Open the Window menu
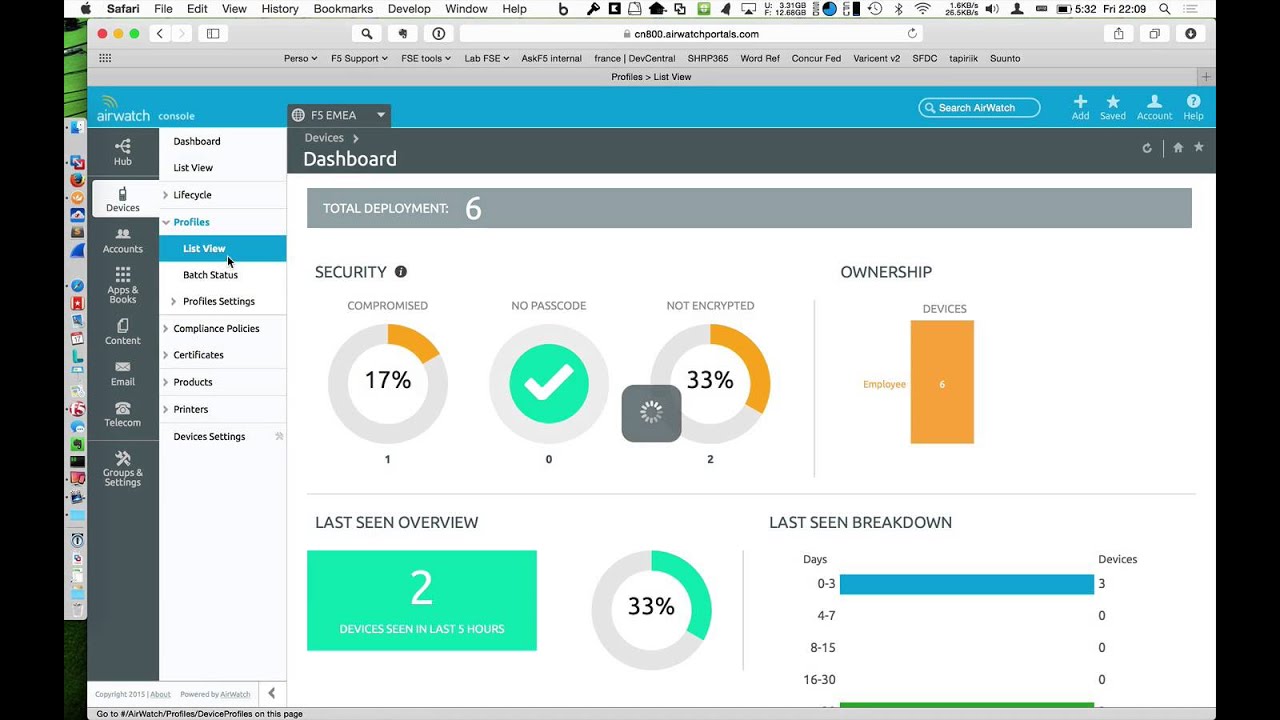1280x720 pixels. tap(466, 9)
